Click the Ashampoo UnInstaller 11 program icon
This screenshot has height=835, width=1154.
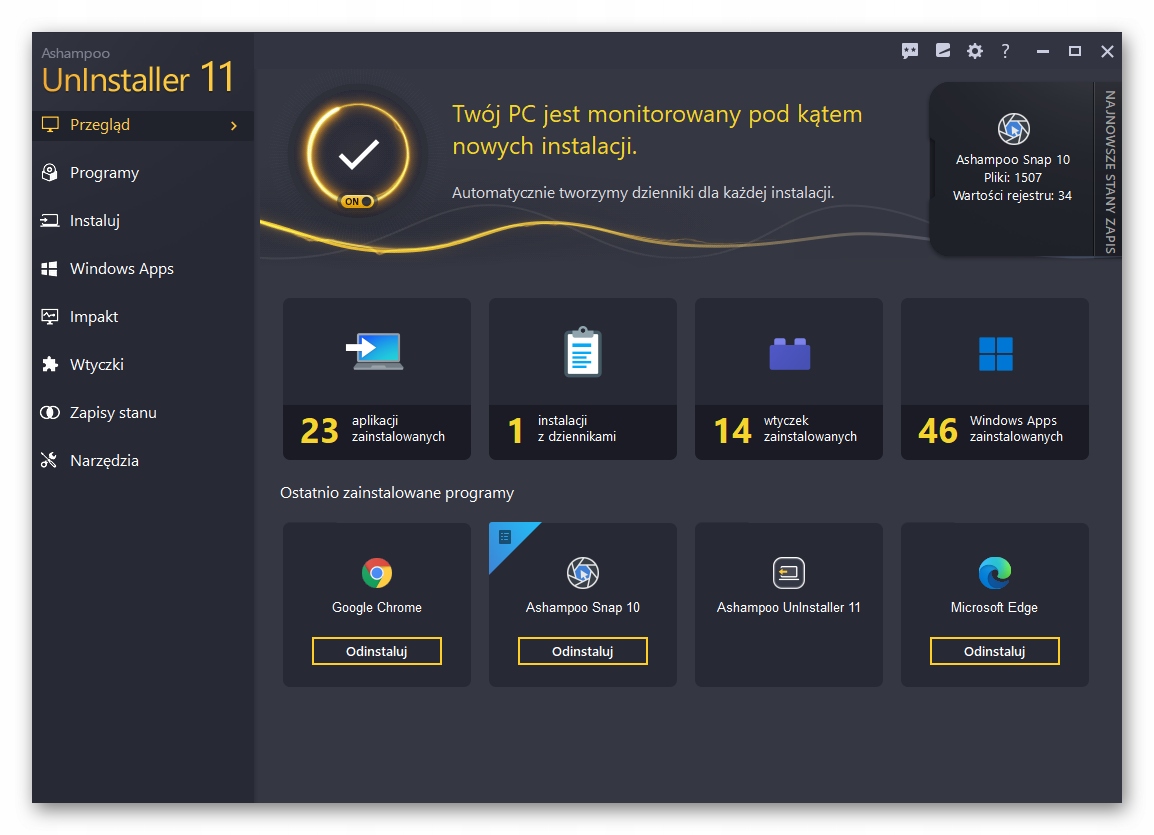point(788,572)
